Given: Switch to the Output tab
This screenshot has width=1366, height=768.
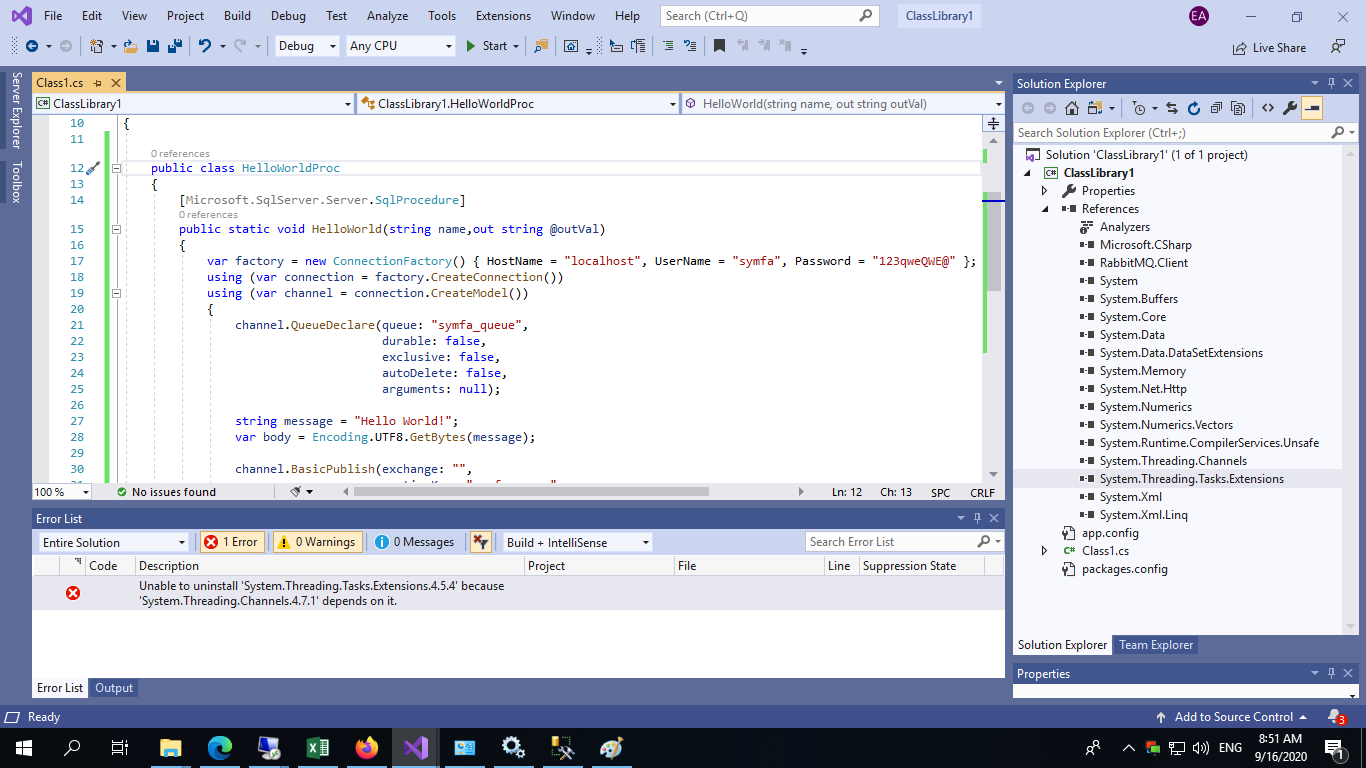Looking at the screenshot, I should tap(114, 688).
